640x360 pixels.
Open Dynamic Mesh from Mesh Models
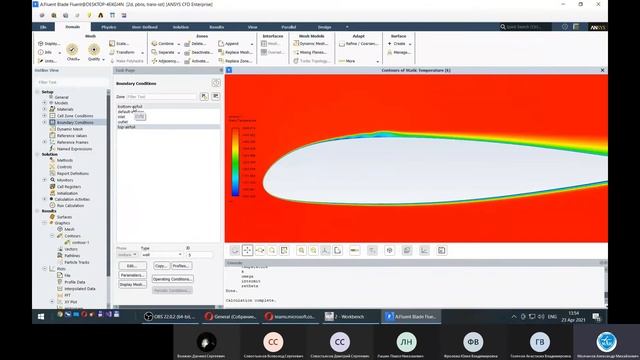(310, 43)
